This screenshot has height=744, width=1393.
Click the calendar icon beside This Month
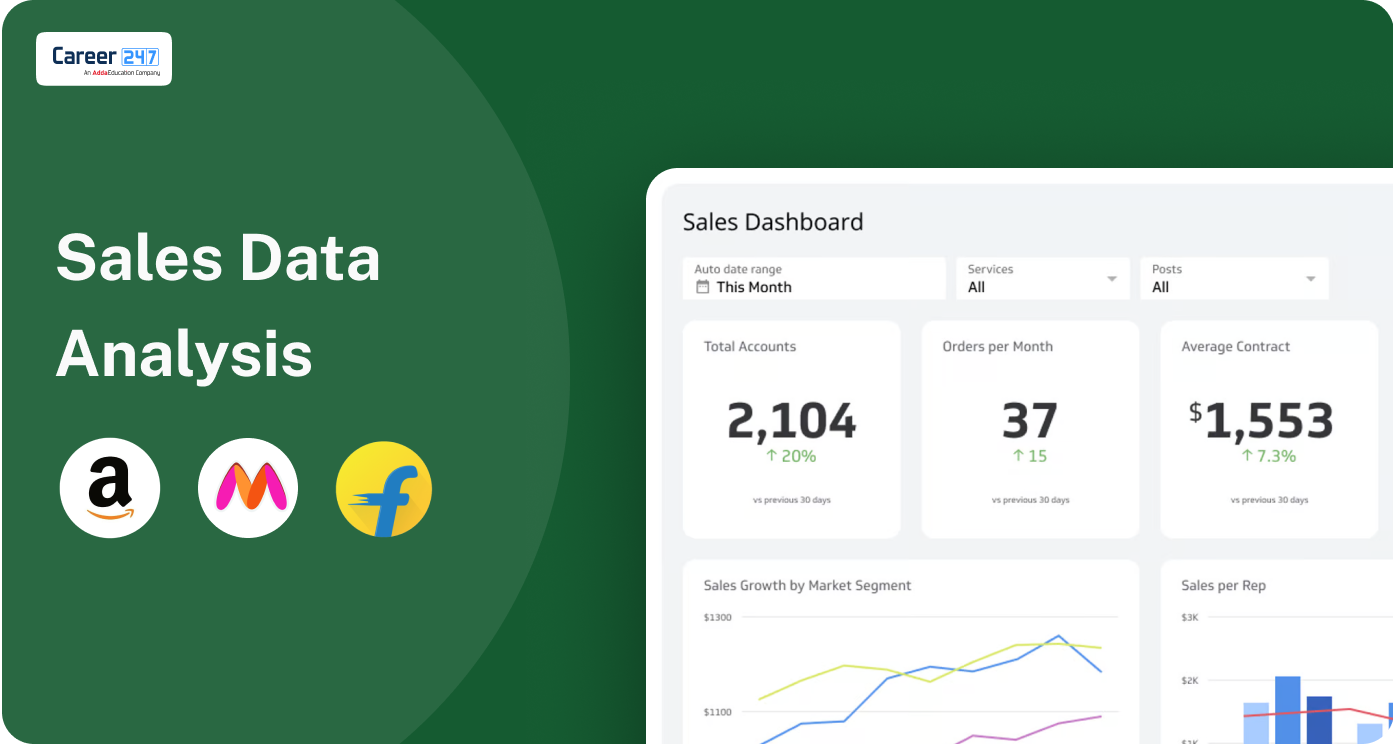(x=703, y=287)
